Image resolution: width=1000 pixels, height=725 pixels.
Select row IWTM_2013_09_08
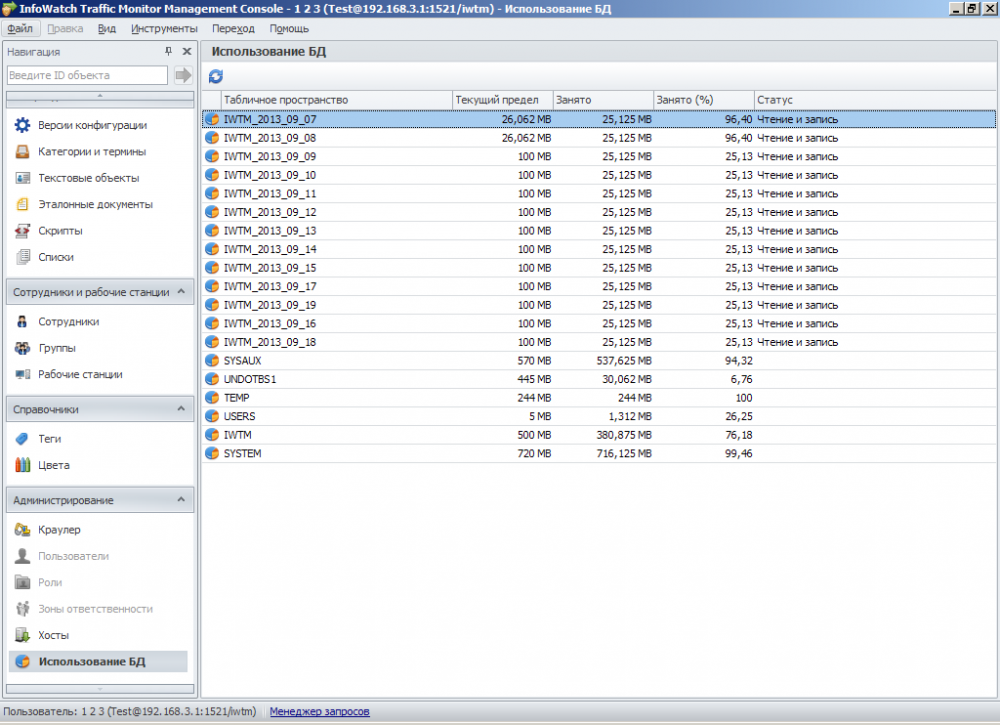(599, 138)
